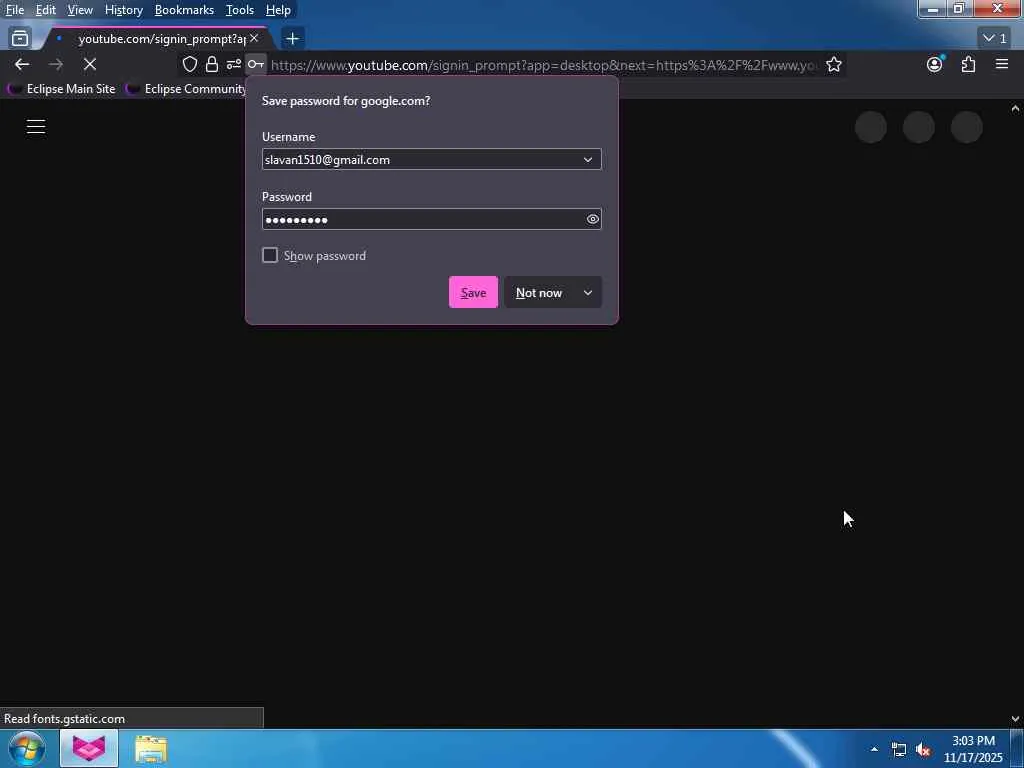Viewport: 1024px width, 768px height.
Task: Open Eclipse Community bookmark
Action: [187, 89]
